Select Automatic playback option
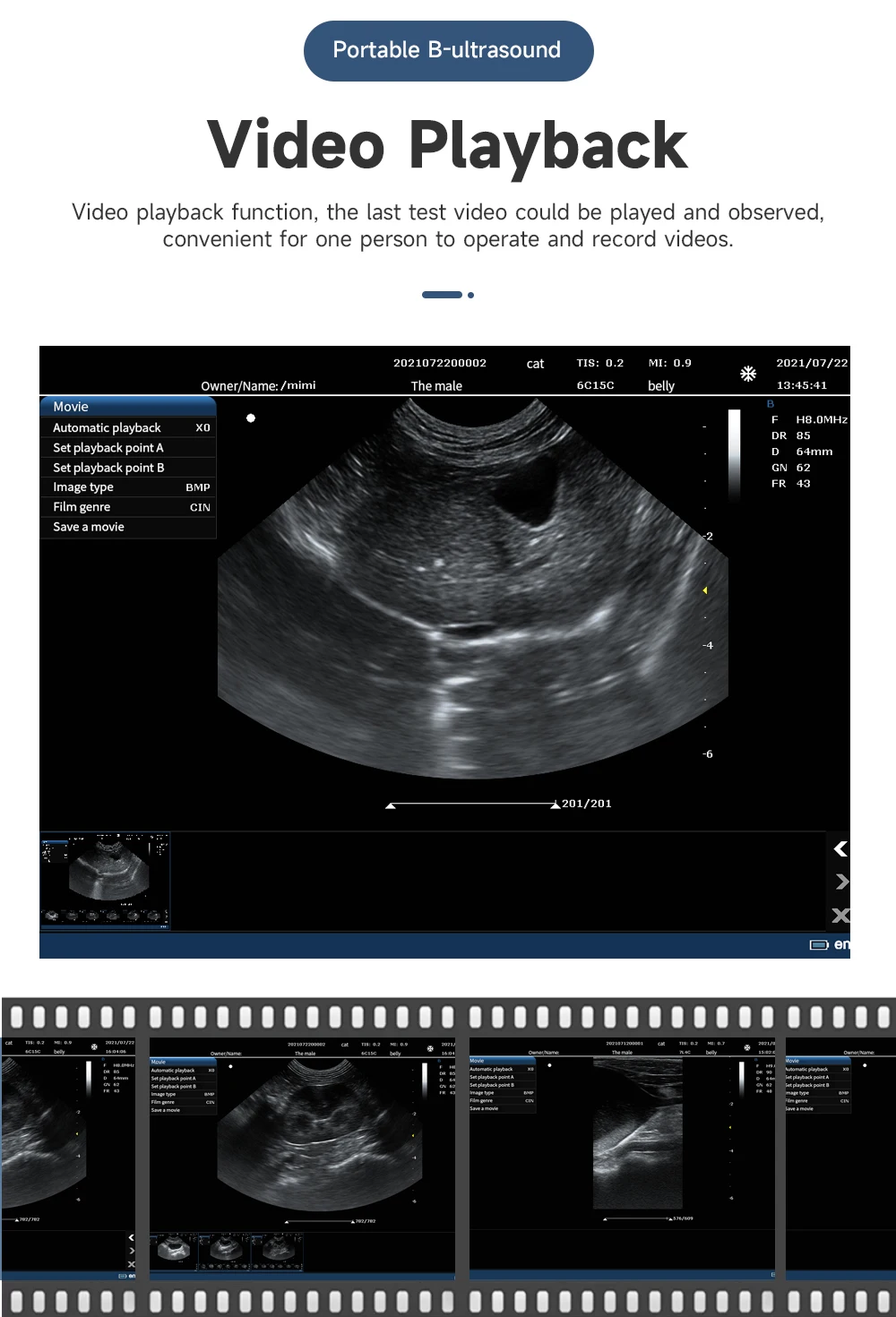896x1317 pixels. (128, 428)
